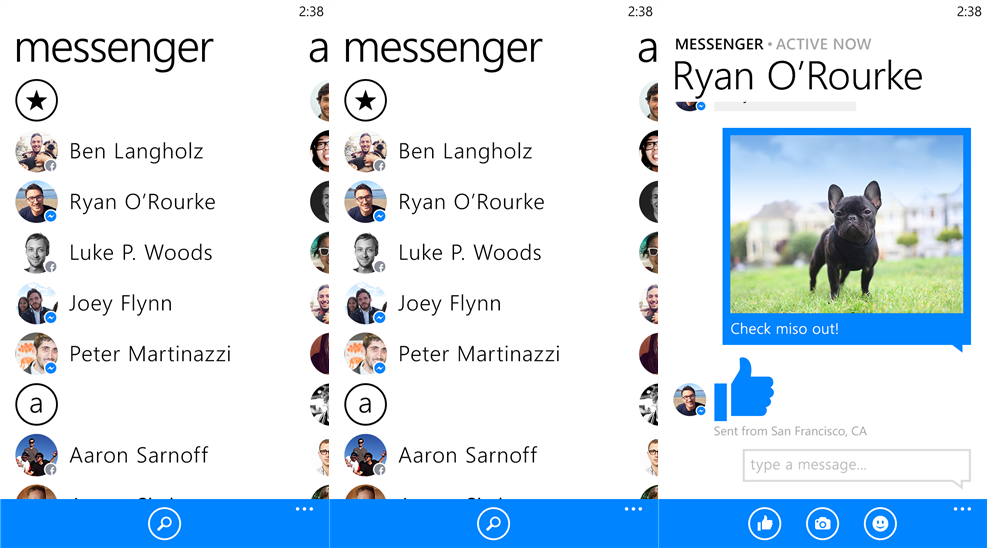Tap the favorites star header in the middle list
The height and width of the screenshot is (548, 987).
366,101
